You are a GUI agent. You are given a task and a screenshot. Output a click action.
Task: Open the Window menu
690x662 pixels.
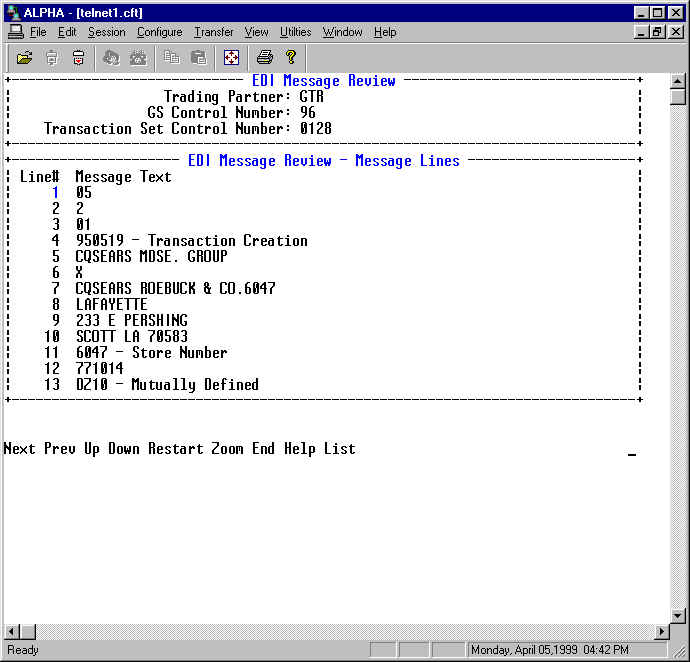click(342, 32)
